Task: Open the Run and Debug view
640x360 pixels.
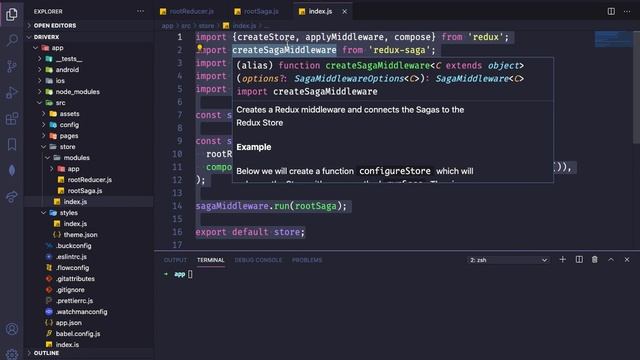Action: click(12, 93)
